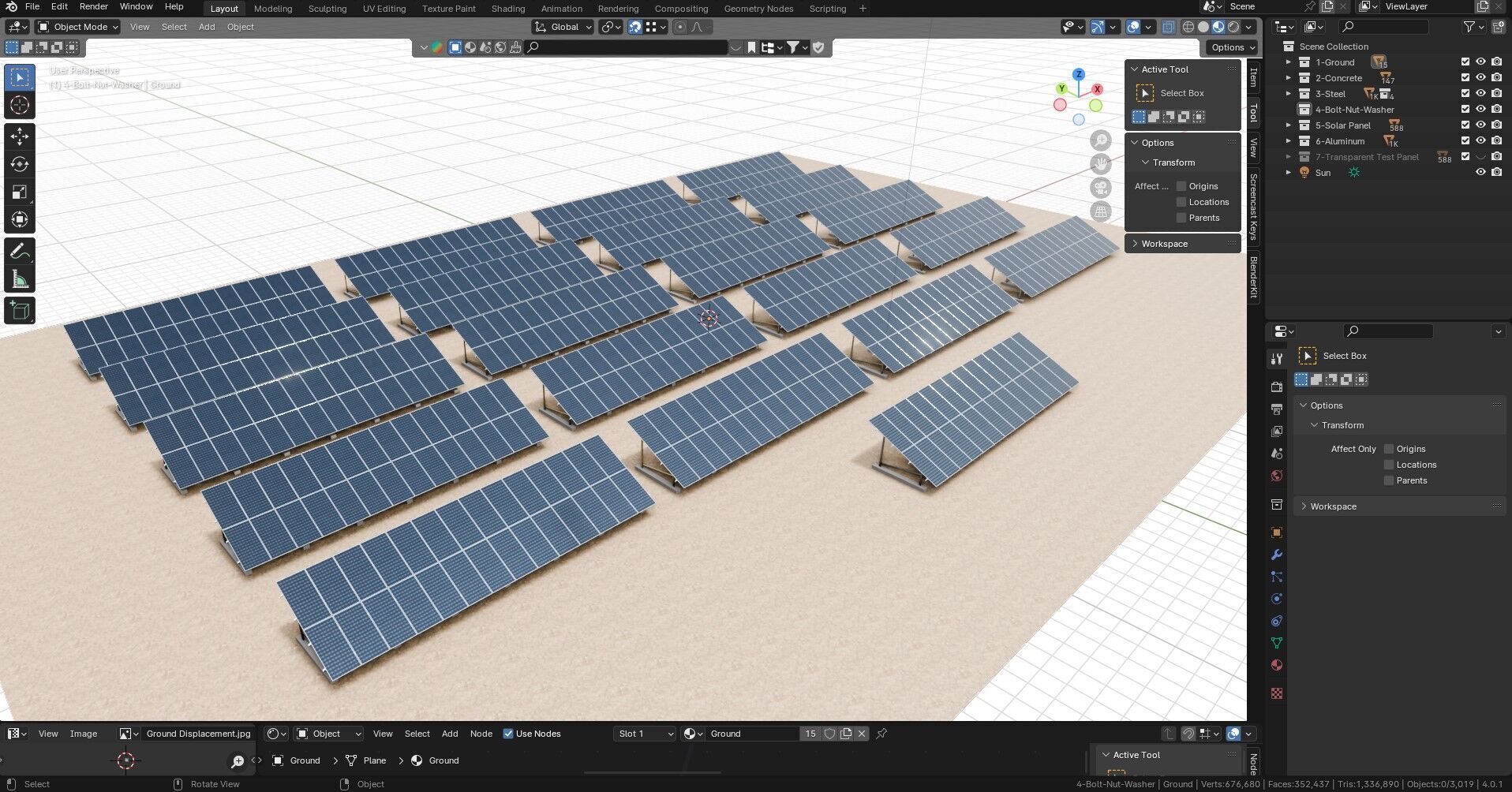Hide the 1-Ground collection in viewport
Viewport: 1512px width, 792px height.
(x=1480, y=62)
